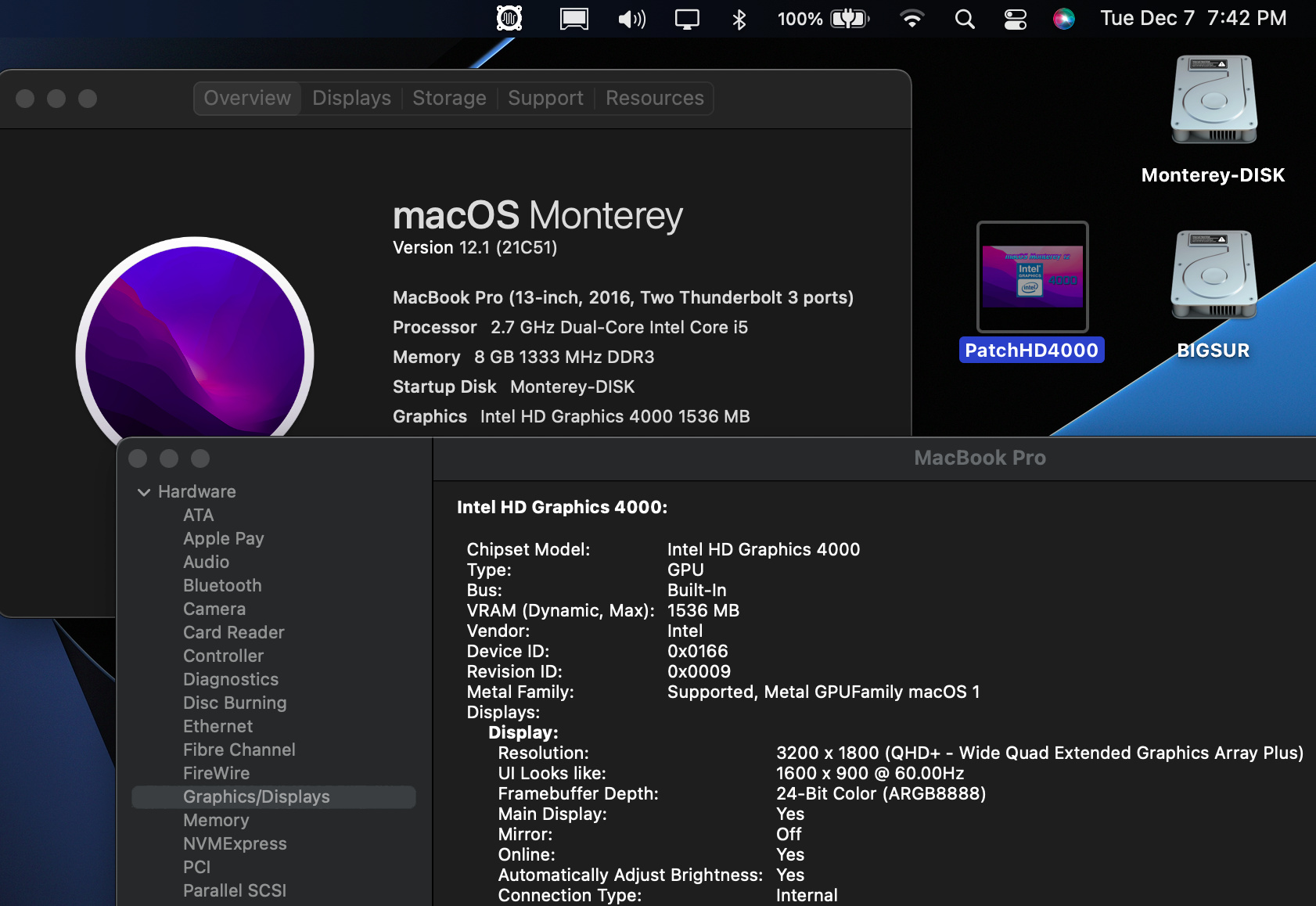Open the screen mirroring display icon in menu bar
Screen dimensions: 1316x906
point(687,19)
